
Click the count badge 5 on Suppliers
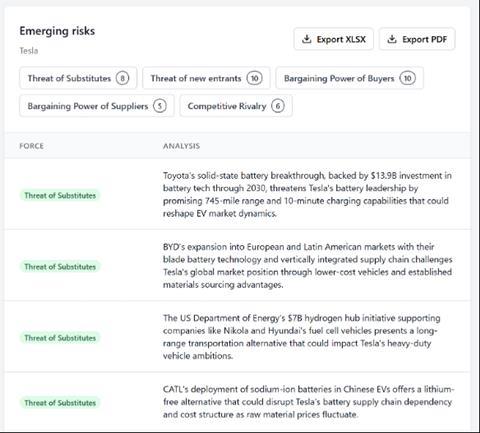tap(160, 106)
